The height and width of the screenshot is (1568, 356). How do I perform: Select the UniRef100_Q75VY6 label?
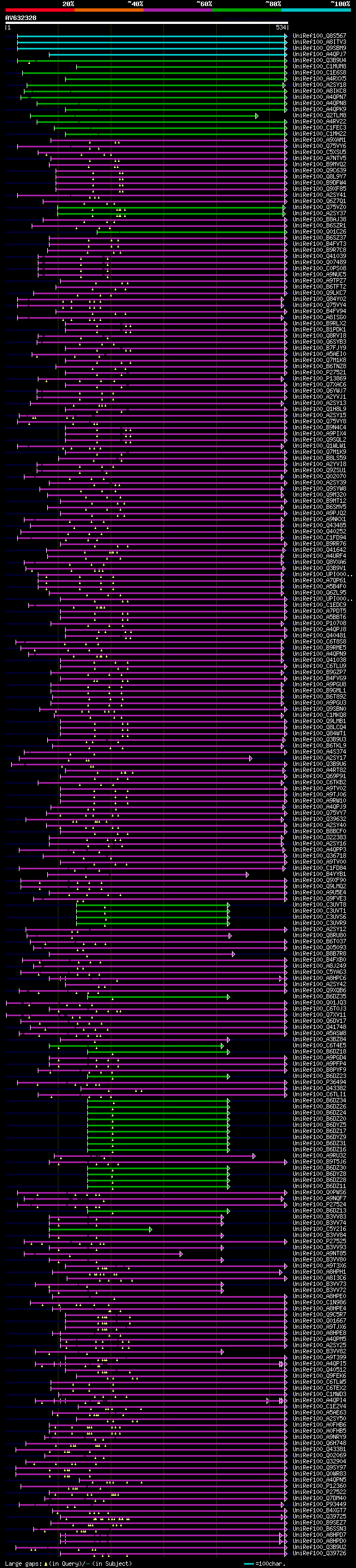point(319,146)
